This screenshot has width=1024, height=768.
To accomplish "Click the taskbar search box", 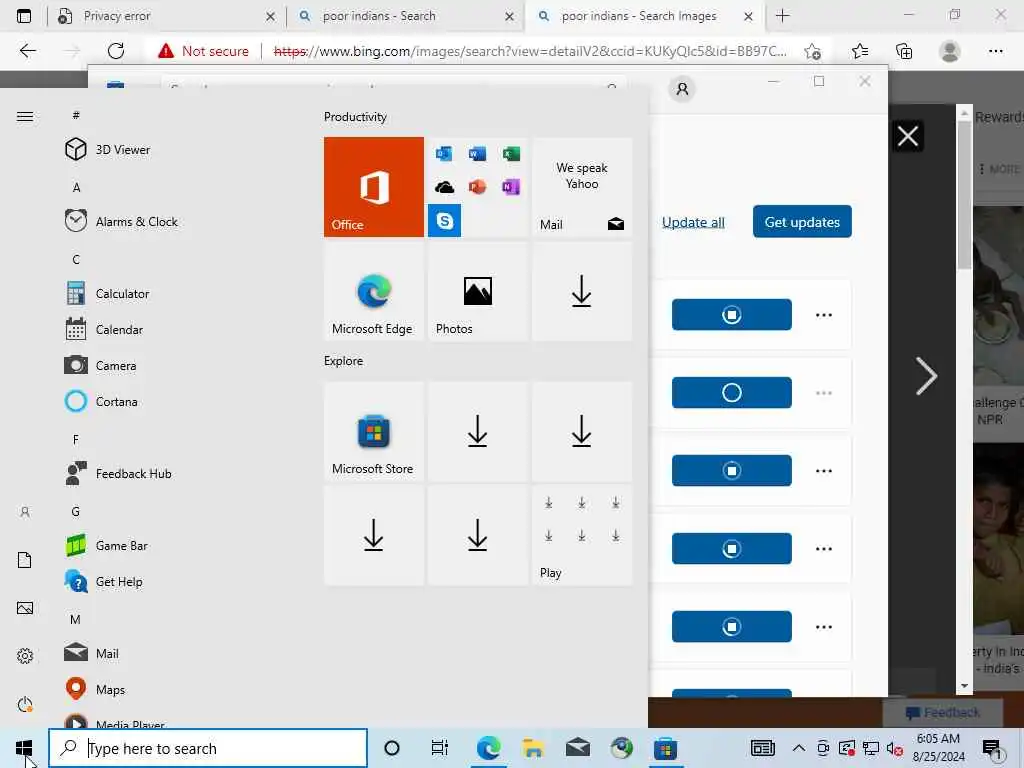I will (208, 748).
